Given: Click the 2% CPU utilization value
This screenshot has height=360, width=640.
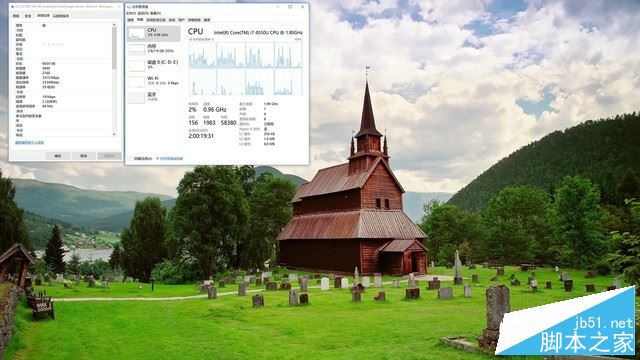Looking at the screenshot, I should tap(192, 110).
